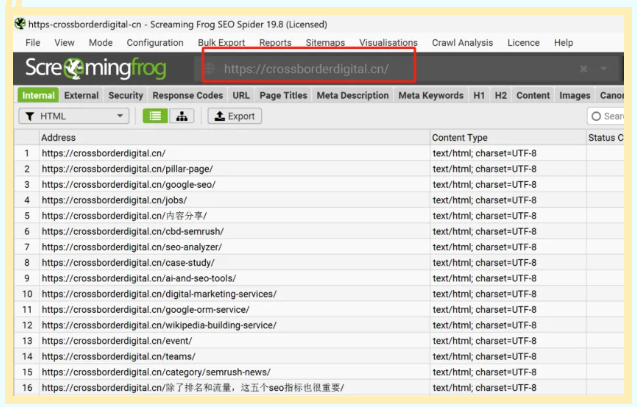Switch to the Content tab
The height and width of the screenshot is (407, 637).
point(533,95)
